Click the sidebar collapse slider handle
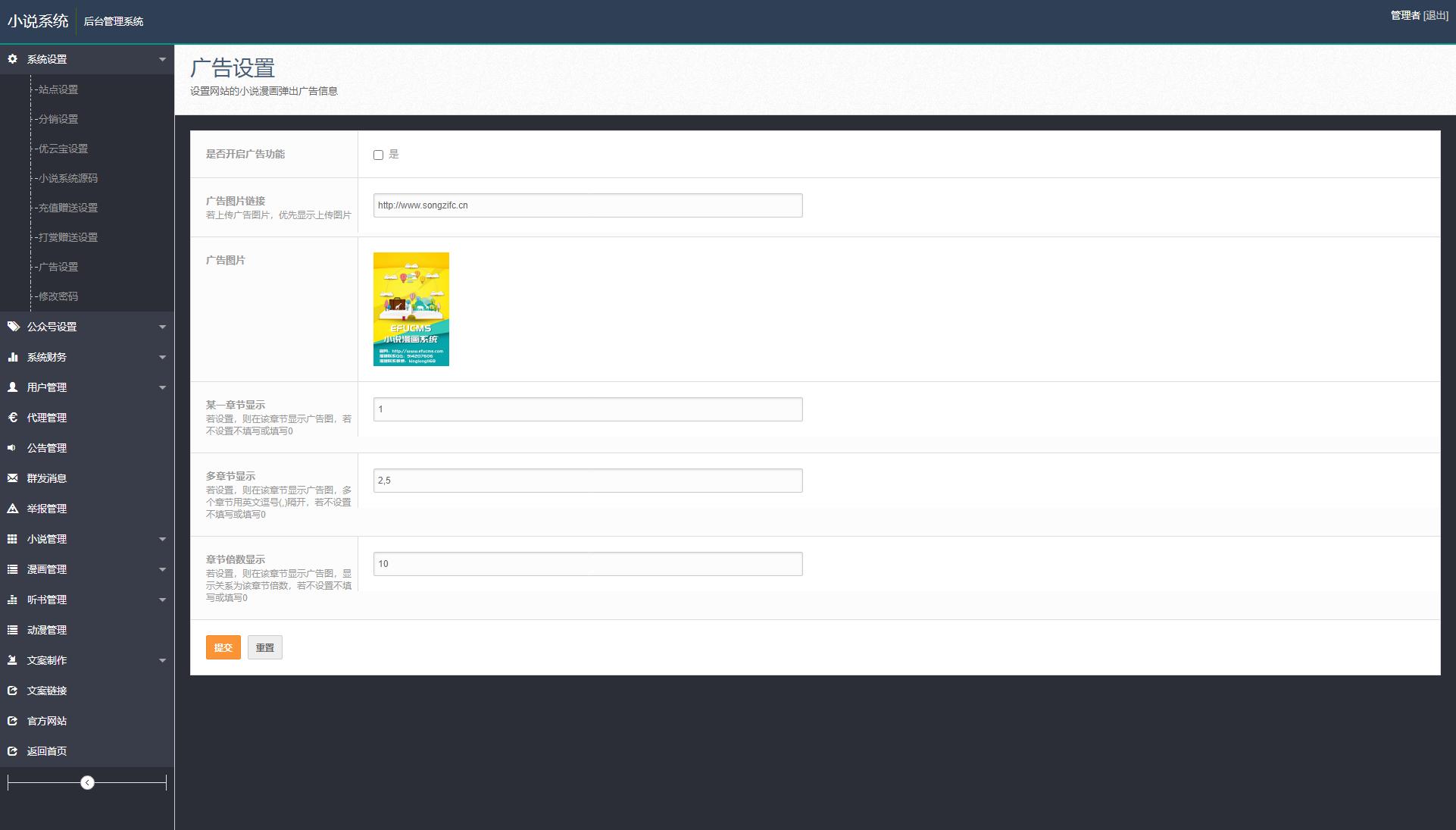The width and height of the screenshot is (1456, 830). coord(88,782)
